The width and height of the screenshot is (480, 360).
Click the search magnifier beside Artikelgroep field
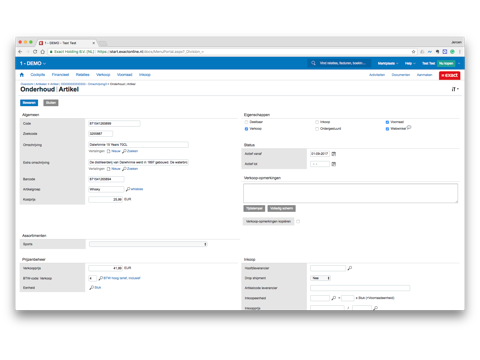tap(128, 189)
